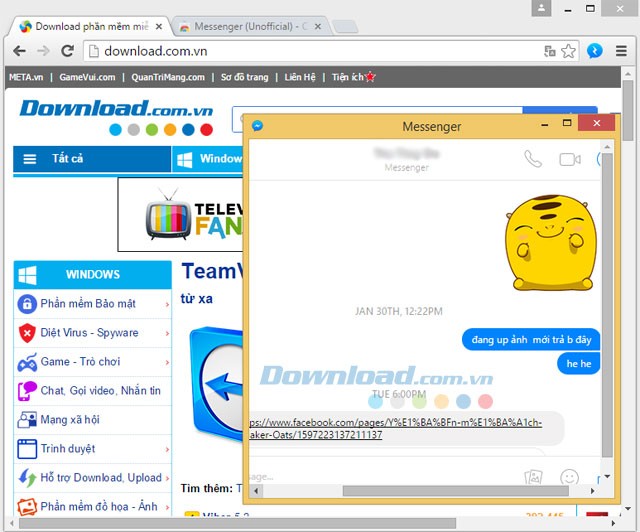
Task: Expand the Phần mềm Bảo mật arrow
Action: tap(167, 304)
